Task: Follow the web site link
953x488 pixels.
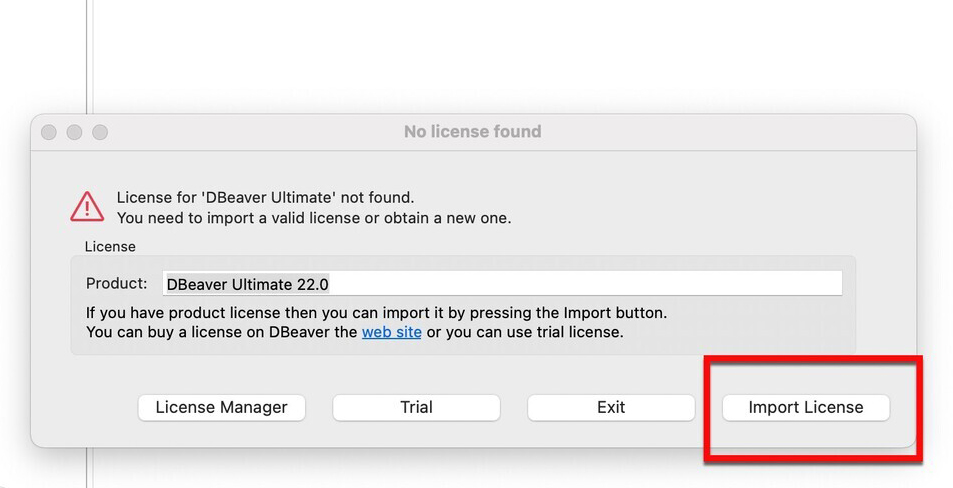Action: coord(391,332)
